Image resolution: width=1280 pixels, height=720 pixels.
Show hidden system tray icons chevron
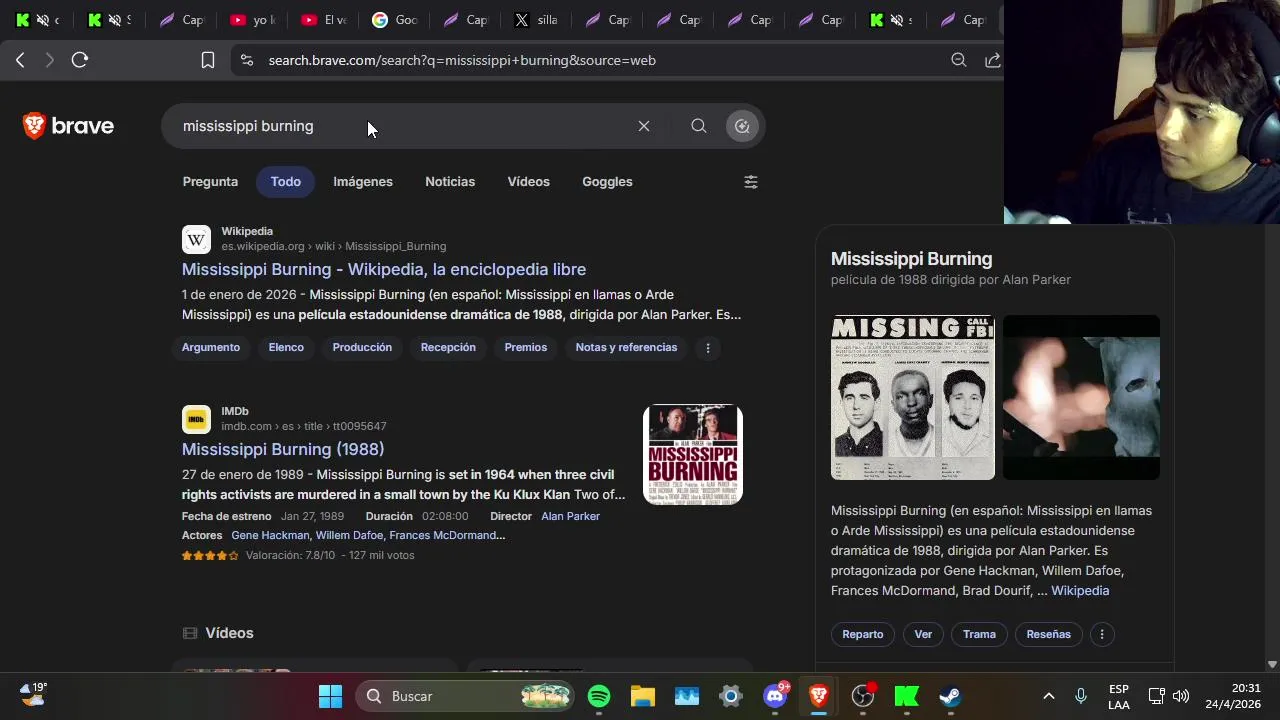click(1049, 696)
